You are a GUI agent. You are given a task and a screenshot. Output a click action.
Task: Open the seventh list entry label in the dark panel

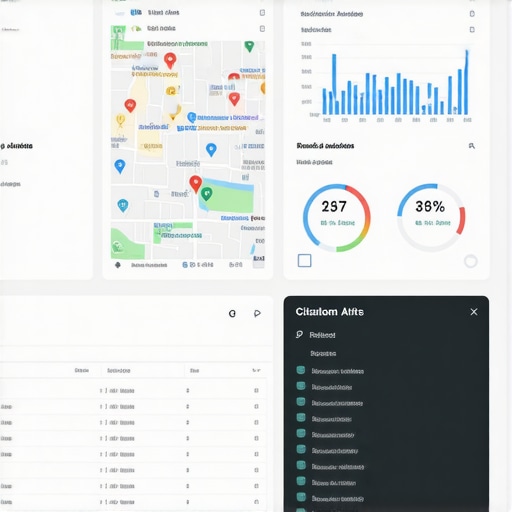pyautogui.click(x=338, y=467)
